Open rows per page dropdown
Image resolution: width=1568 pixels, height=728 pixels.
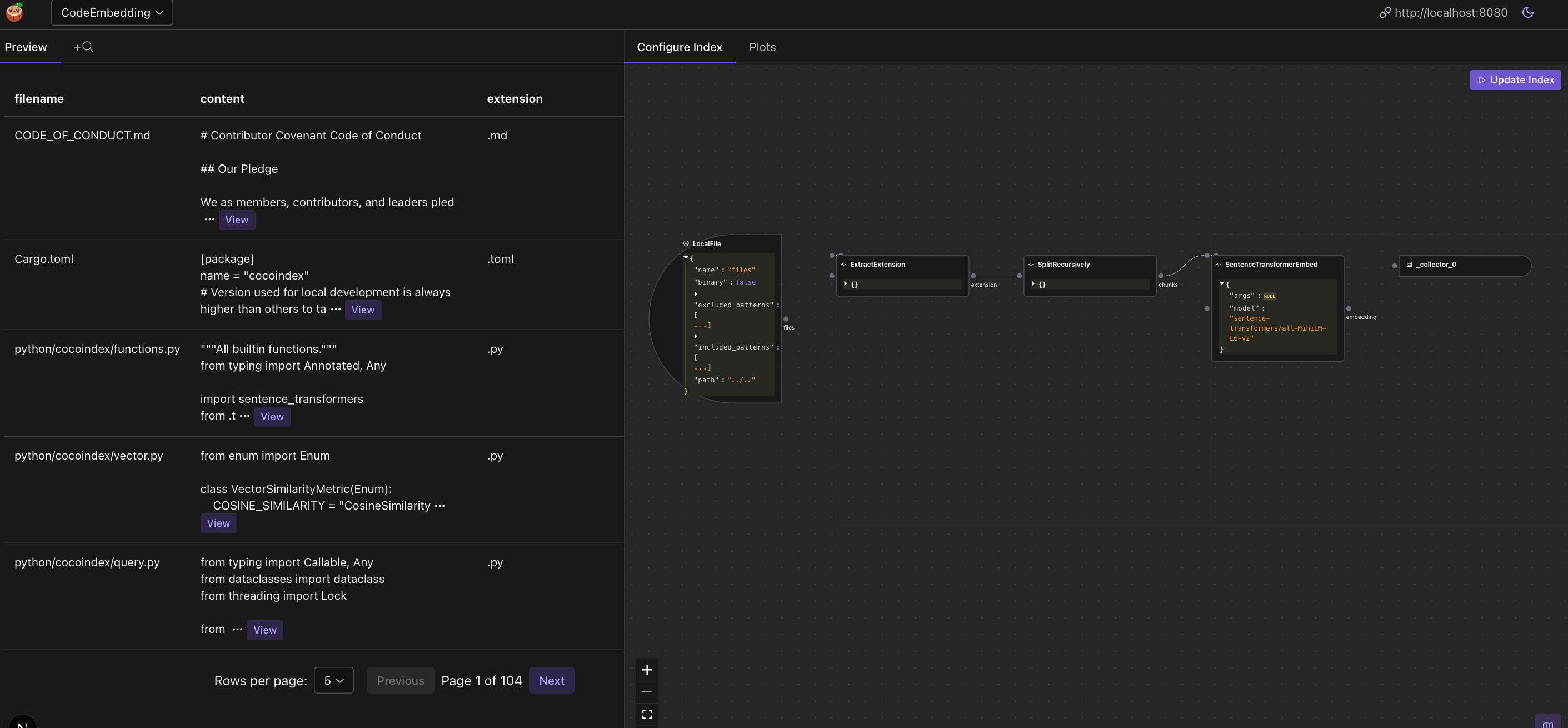click(333, 681)
